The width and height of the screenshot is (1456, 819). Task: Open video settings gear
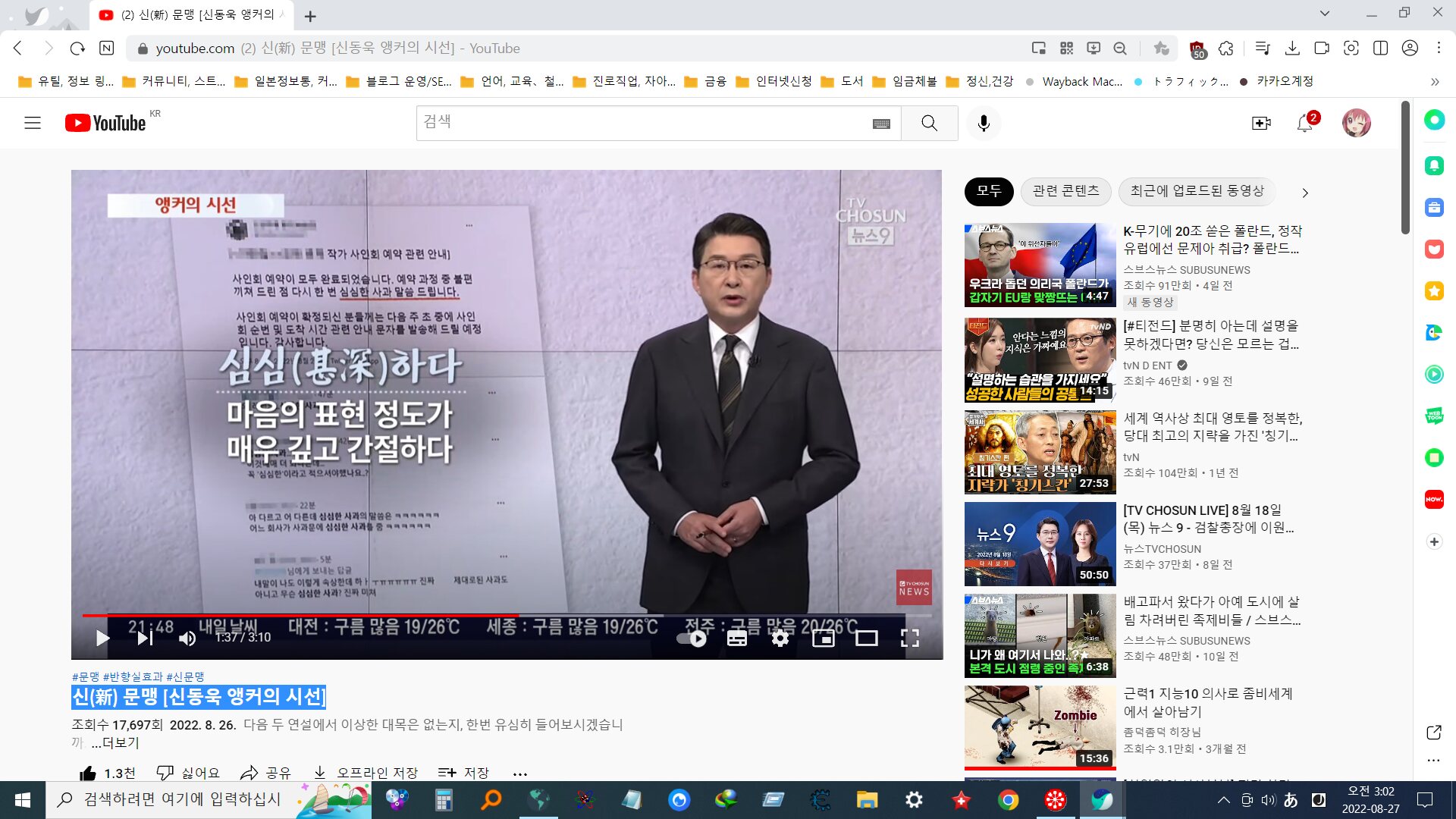pos(780,639)
